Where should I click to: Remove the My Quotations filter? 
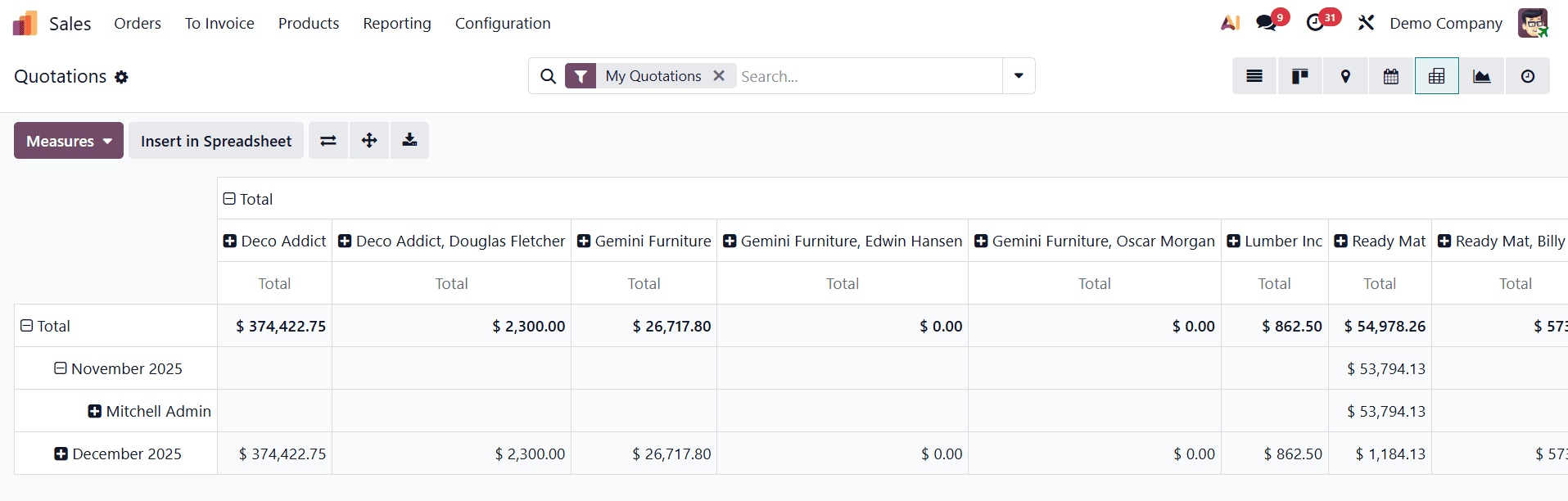pos(719,75)
